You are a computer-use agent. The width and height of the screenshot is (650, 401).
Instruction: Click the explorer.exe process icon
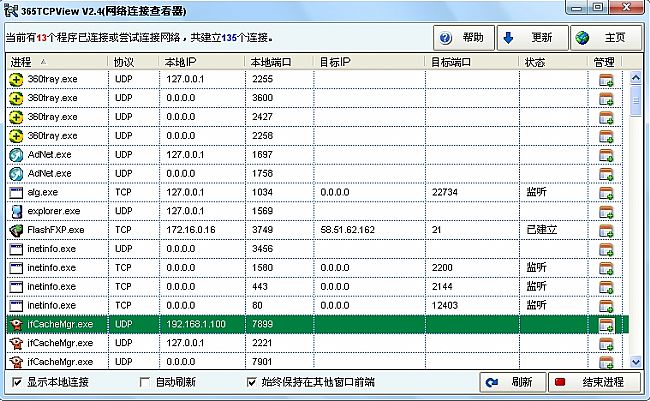(16, 211)
